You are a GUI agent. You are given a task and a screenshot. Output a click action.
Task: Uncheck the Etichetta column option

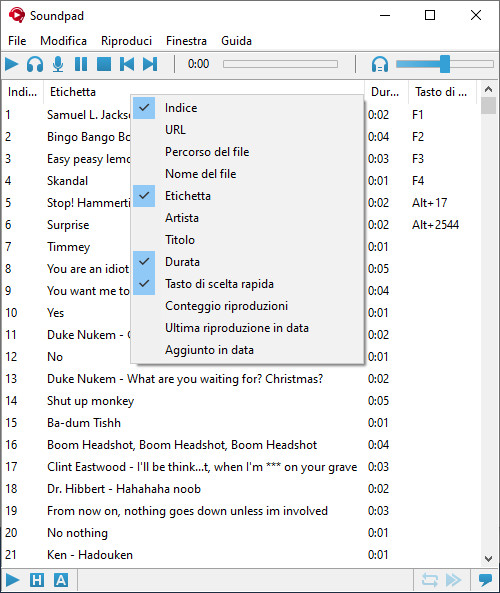(x=247, y=196)
